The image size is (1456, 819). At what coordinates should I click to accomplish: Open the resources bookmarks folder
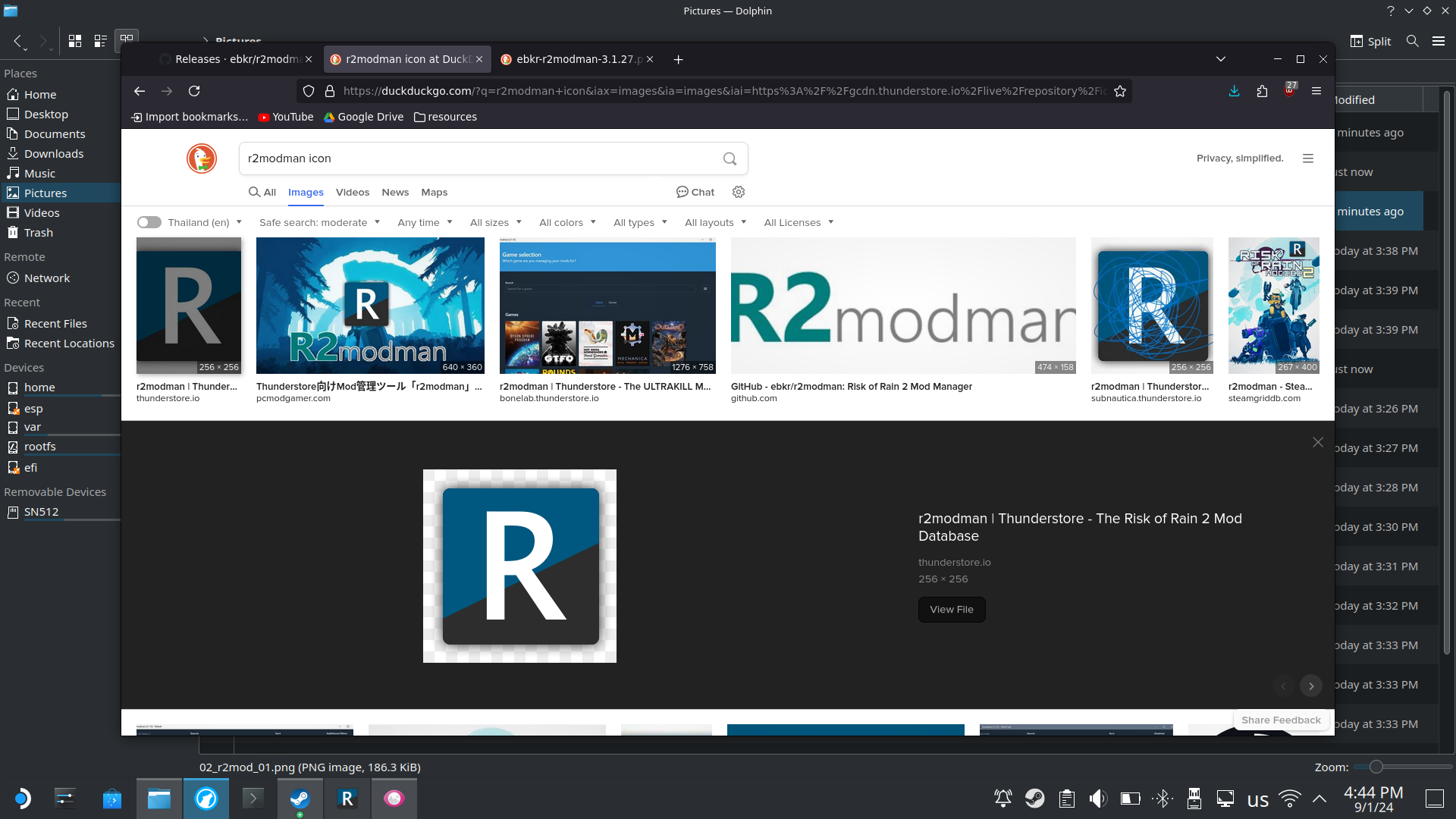[x=446, y=117]
